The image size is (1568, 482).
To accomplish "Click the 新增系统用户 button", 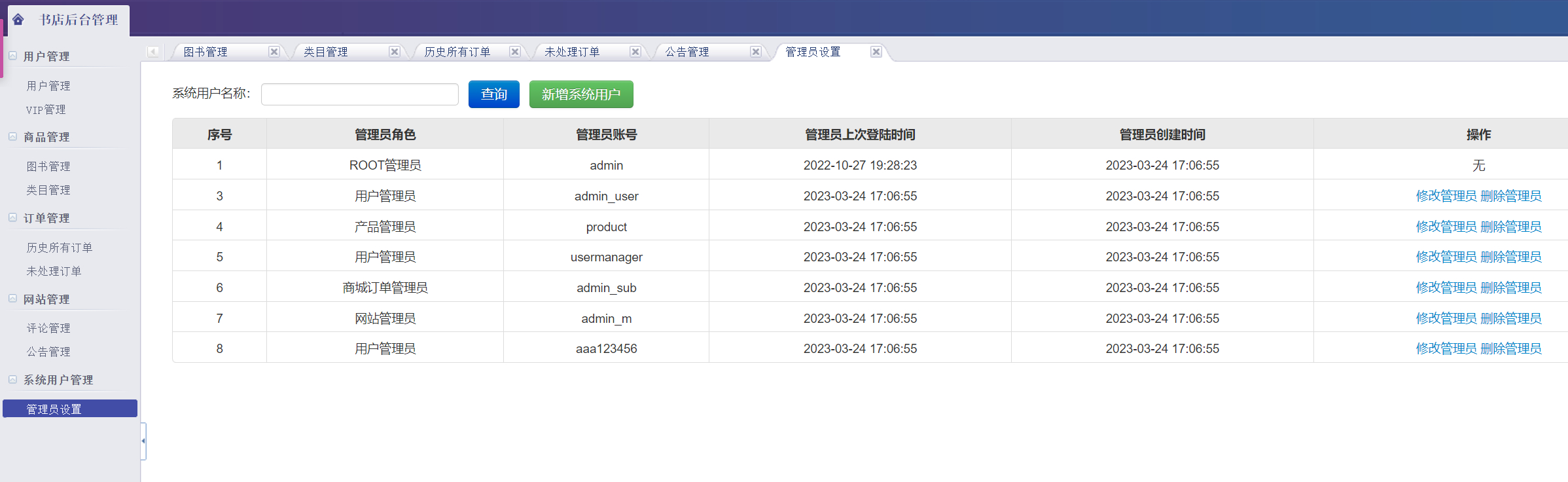I will (581, 94).
